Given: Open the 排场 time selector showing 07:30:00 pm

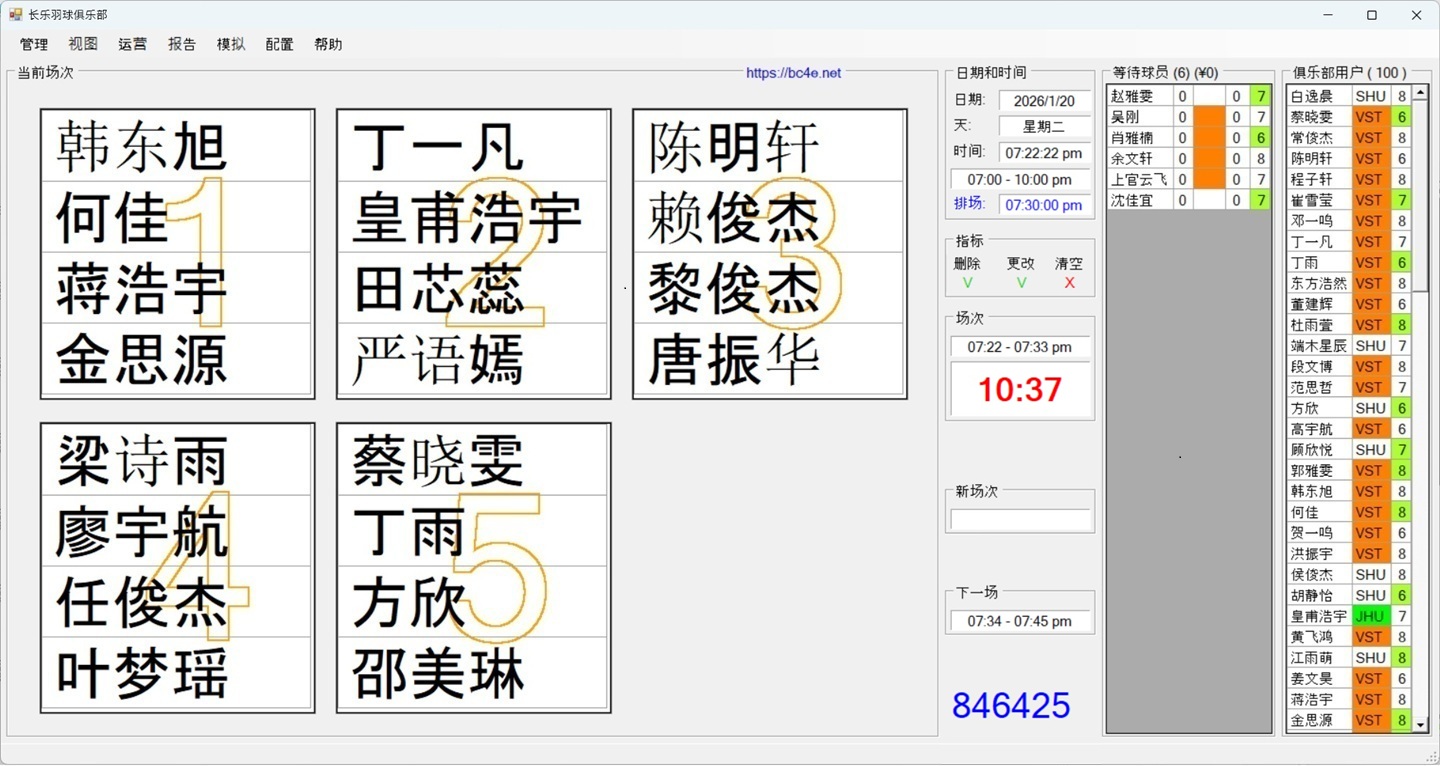Looking at the screenshot, I should pos(1044,206).
